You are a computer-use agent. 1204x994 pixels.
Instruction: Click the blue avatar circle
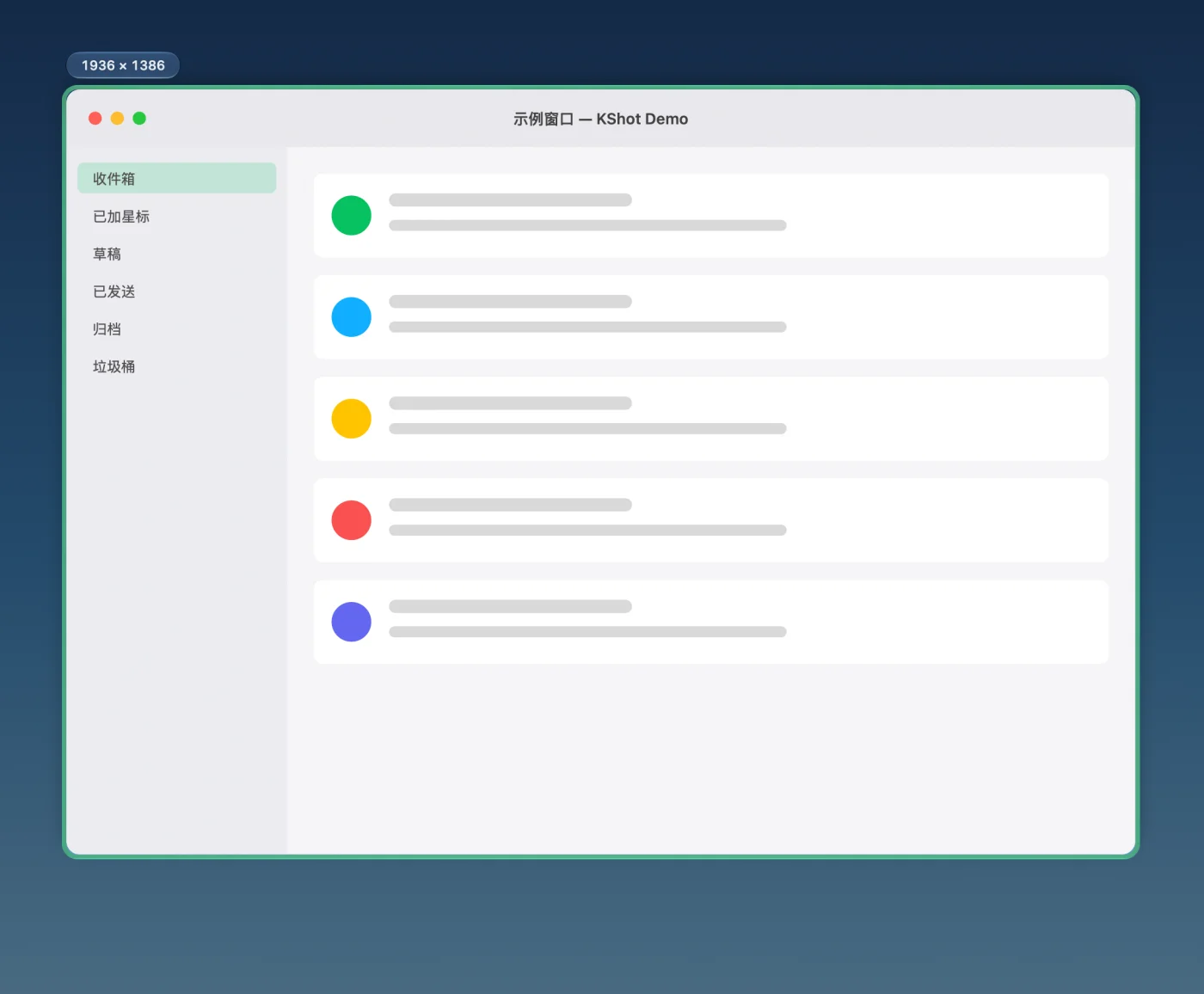click(x=351, y=317)
